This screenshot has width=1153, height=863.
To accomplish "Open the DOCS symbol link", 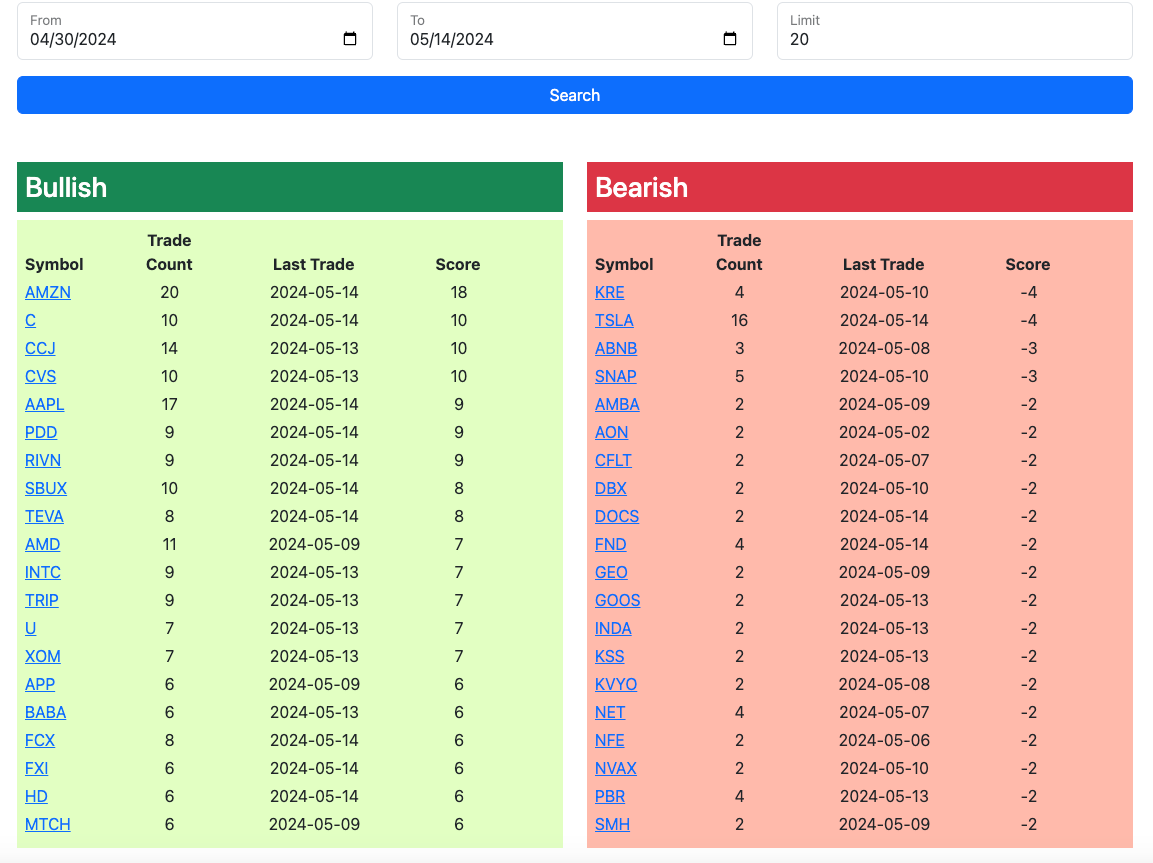I will 617,516.
